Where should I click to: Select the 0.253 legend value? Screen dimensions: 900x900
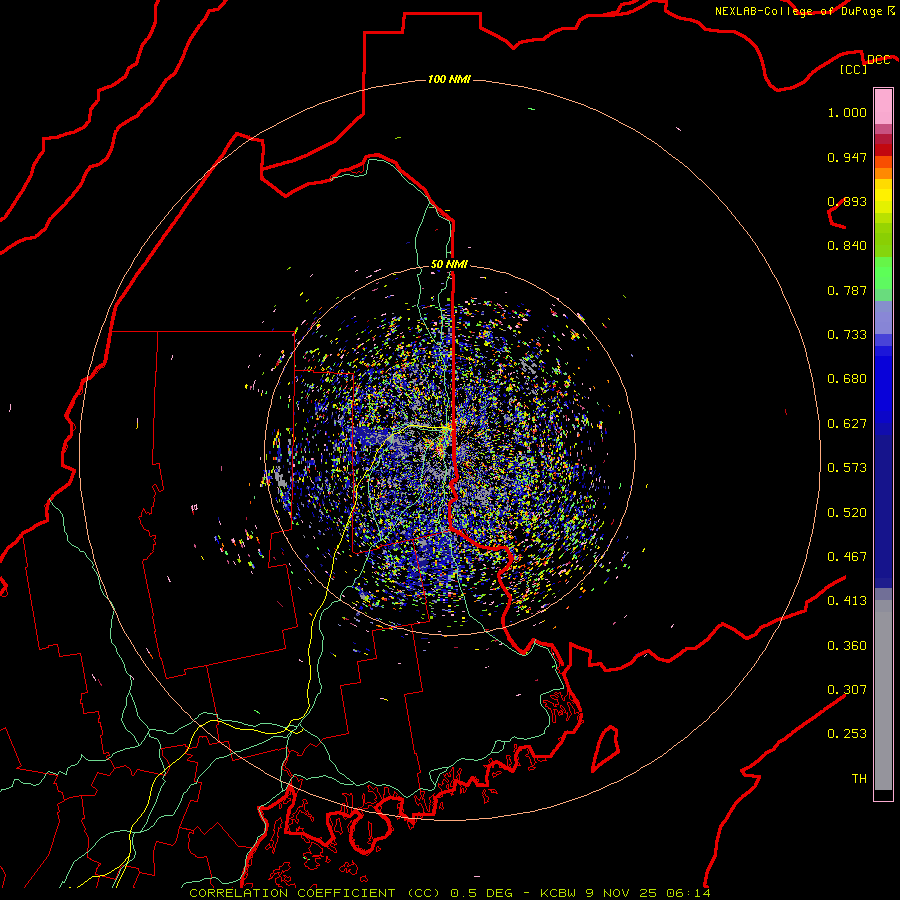point(847,734)
